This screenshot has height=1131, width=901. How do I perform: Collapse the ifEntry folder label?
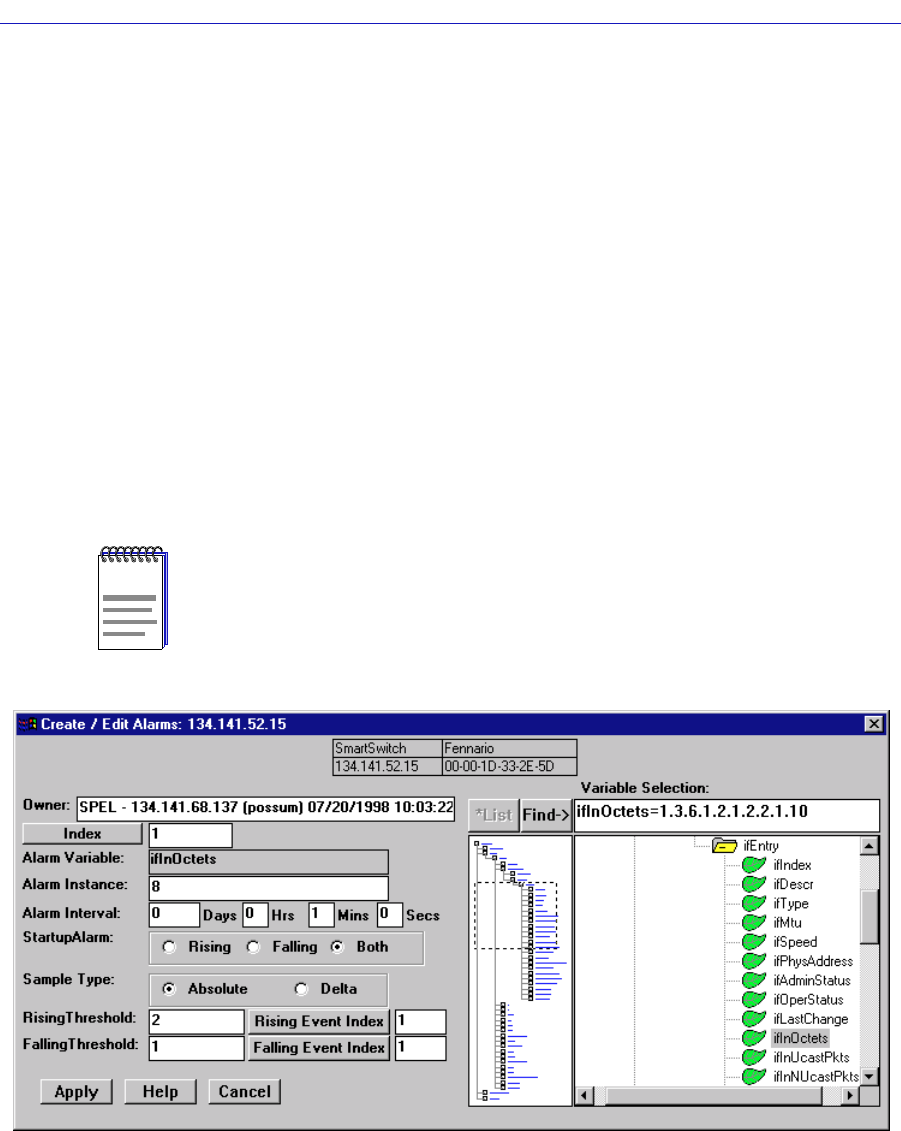coord(761,845)
